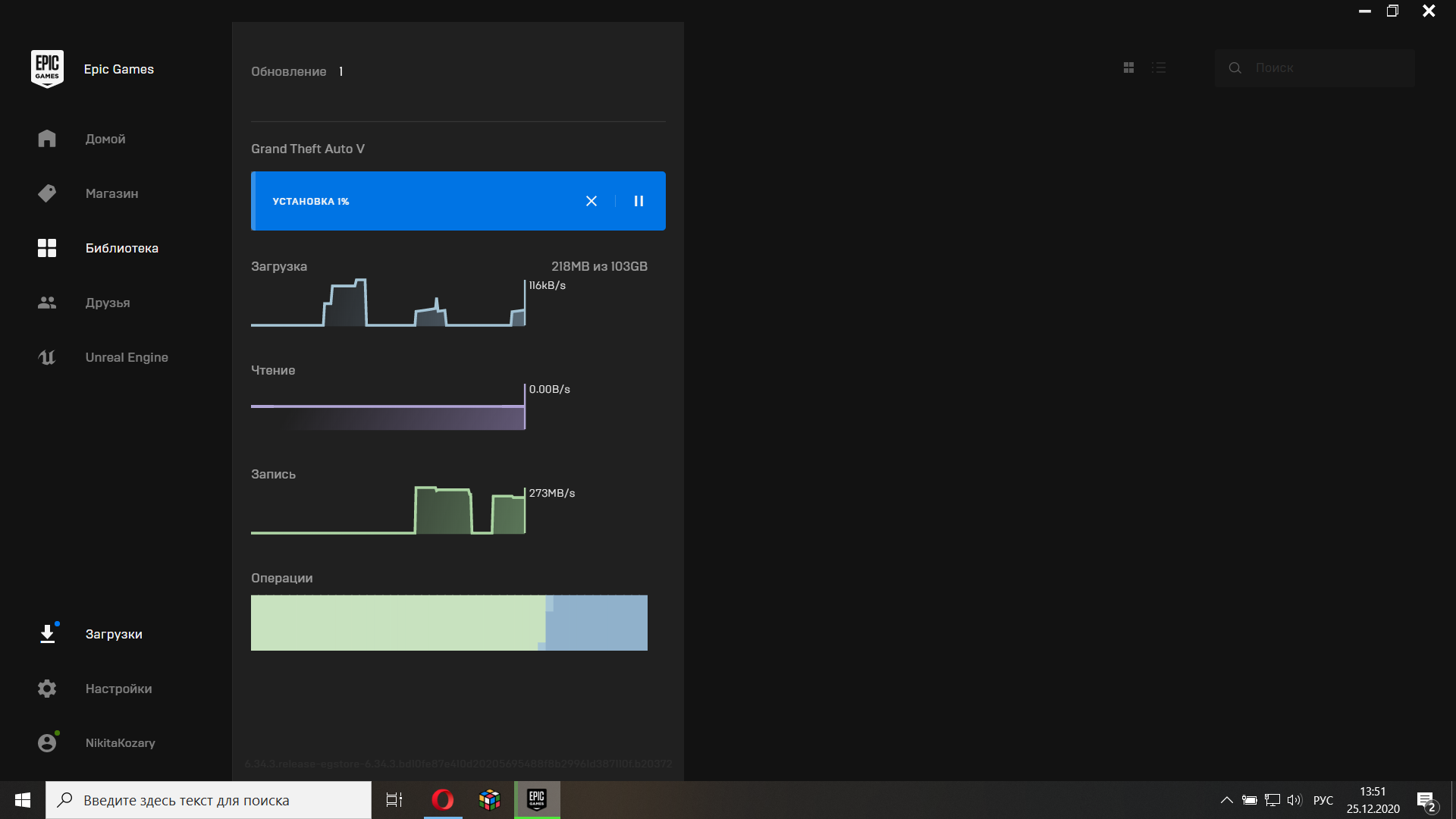Click the Epic Games logo icon
Viewport: 1456px width, 819px height.
pyautogui.click(x=47, y=69)
